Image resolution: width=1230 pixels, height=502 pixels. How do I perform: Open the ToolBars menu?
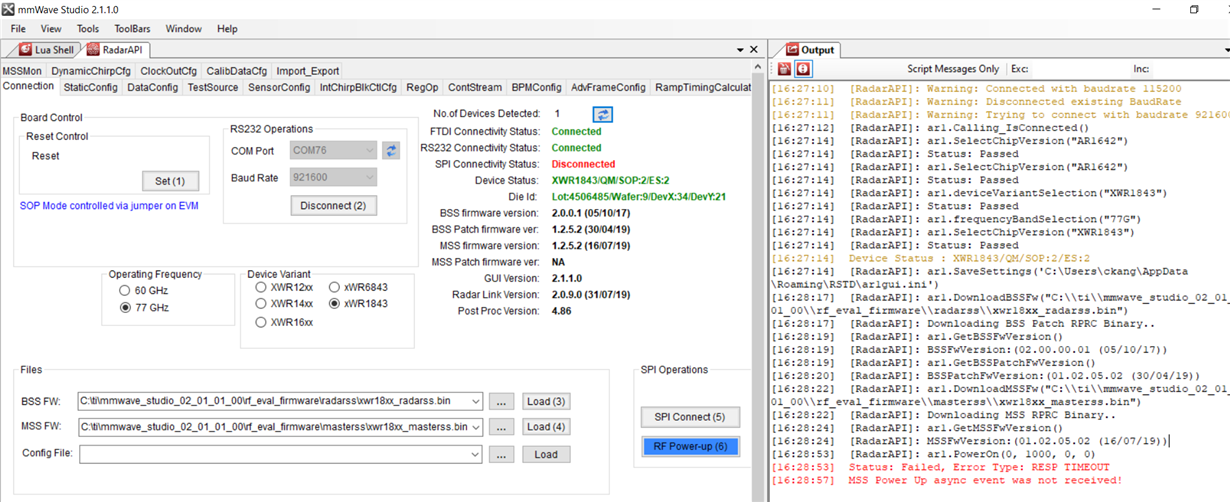coord(132,29)
